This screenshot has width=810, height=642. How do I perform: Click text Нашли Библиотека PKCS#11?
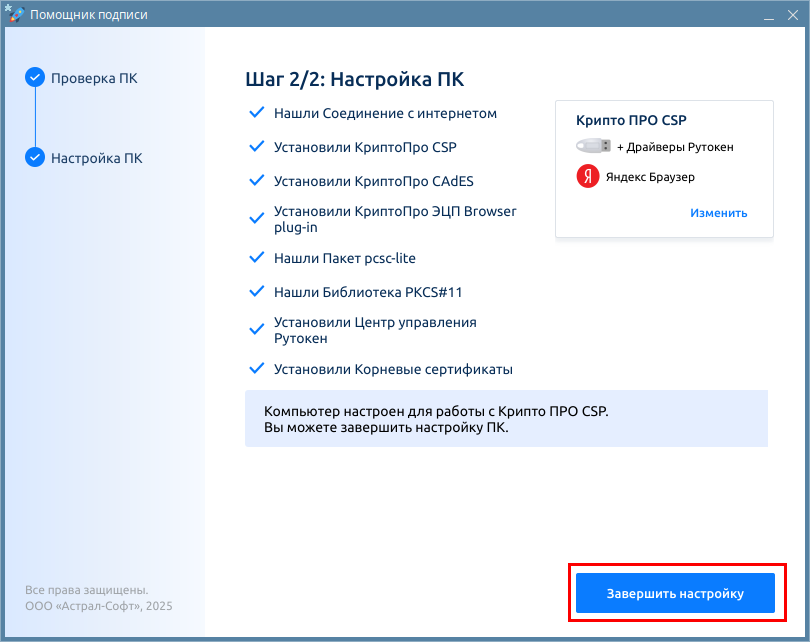[x=368, y=292]
